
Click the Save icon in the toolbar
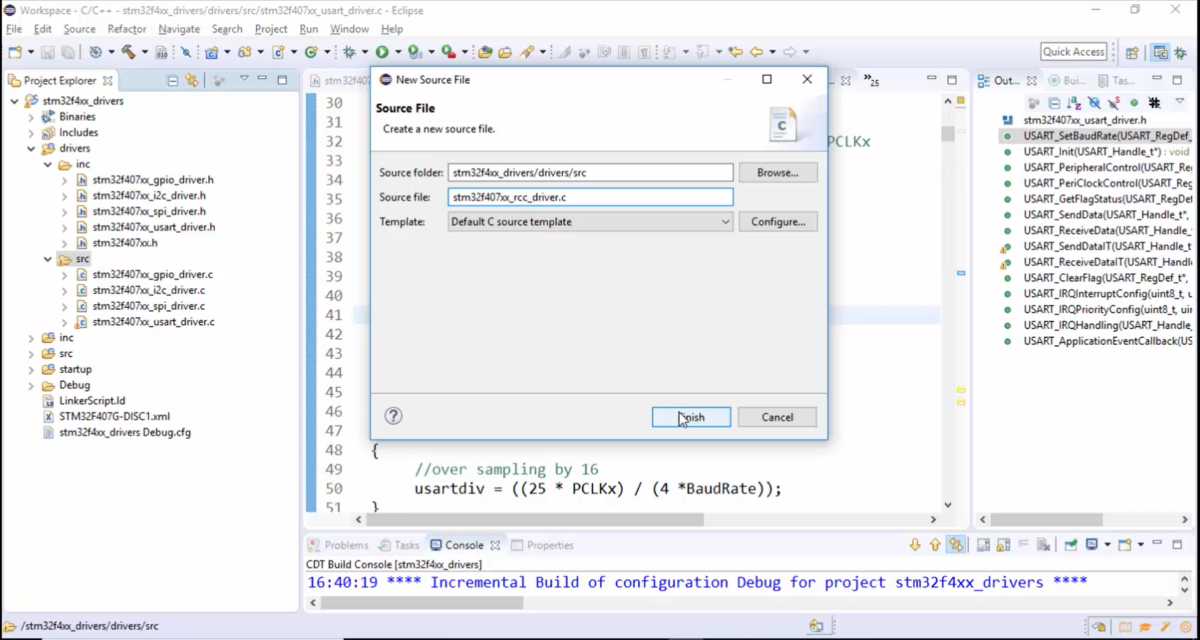48,52
